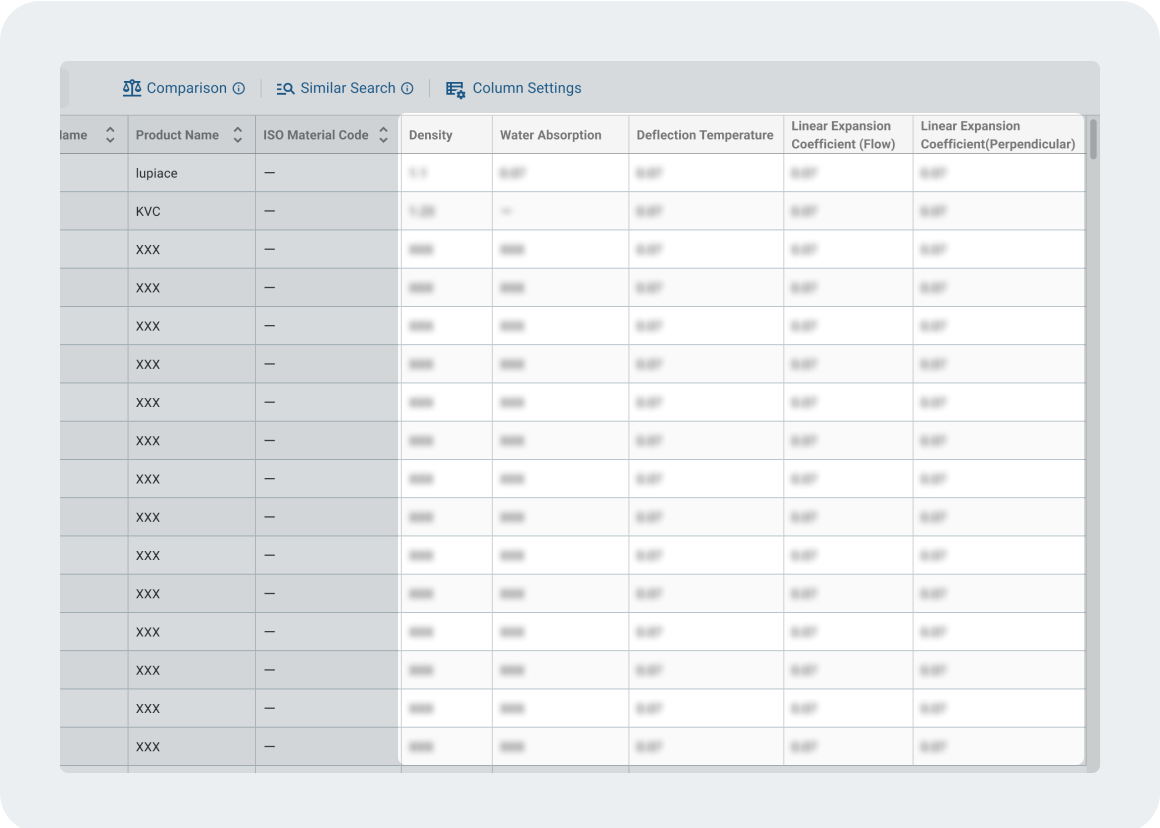Open Column Settings text button
The image size is (1160, 828).
(526, 88)
